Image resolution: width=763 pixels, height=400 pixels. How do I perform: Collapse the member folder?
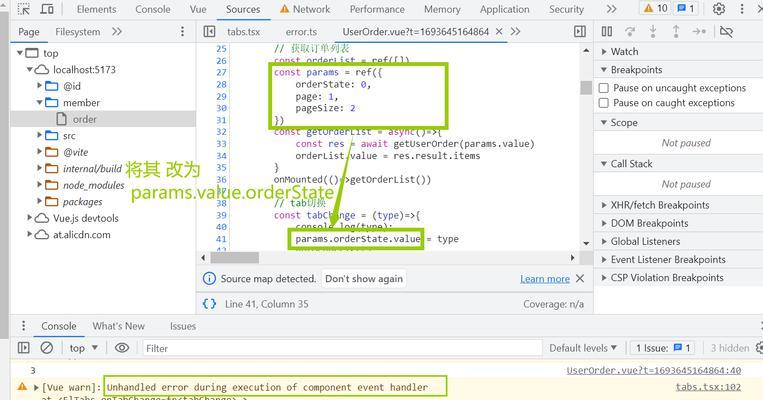pos(39,103)
